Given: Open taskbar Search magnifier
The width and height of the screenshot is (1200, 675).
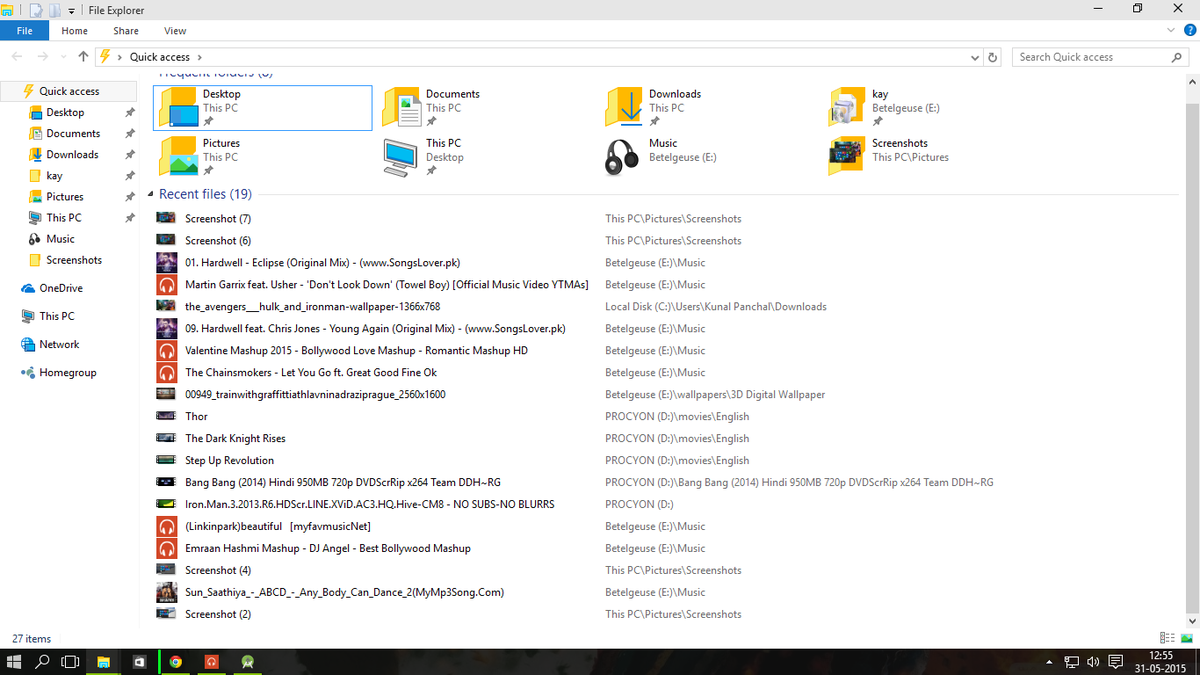Looking at the screenshot, I should 43,661.
